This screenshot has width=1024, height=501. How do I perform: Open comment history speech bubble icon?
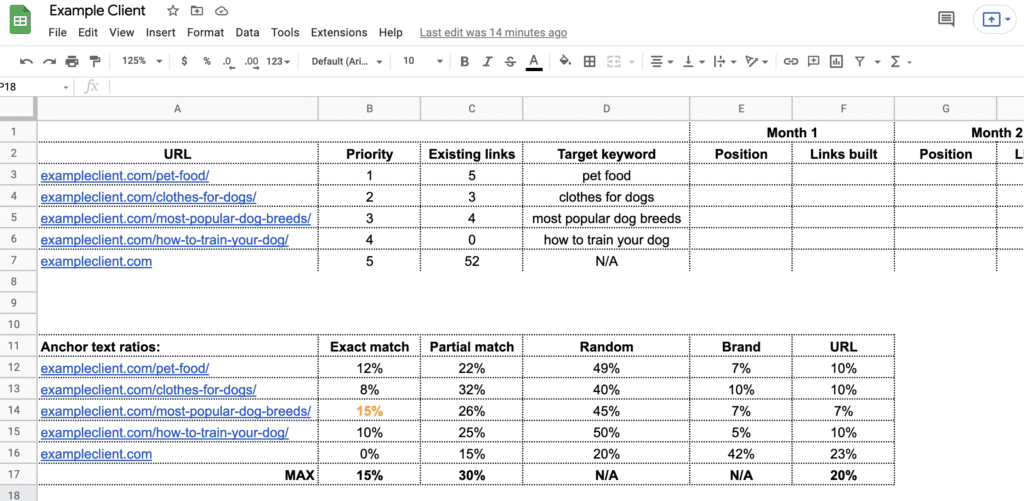click(x=946, y=19)
